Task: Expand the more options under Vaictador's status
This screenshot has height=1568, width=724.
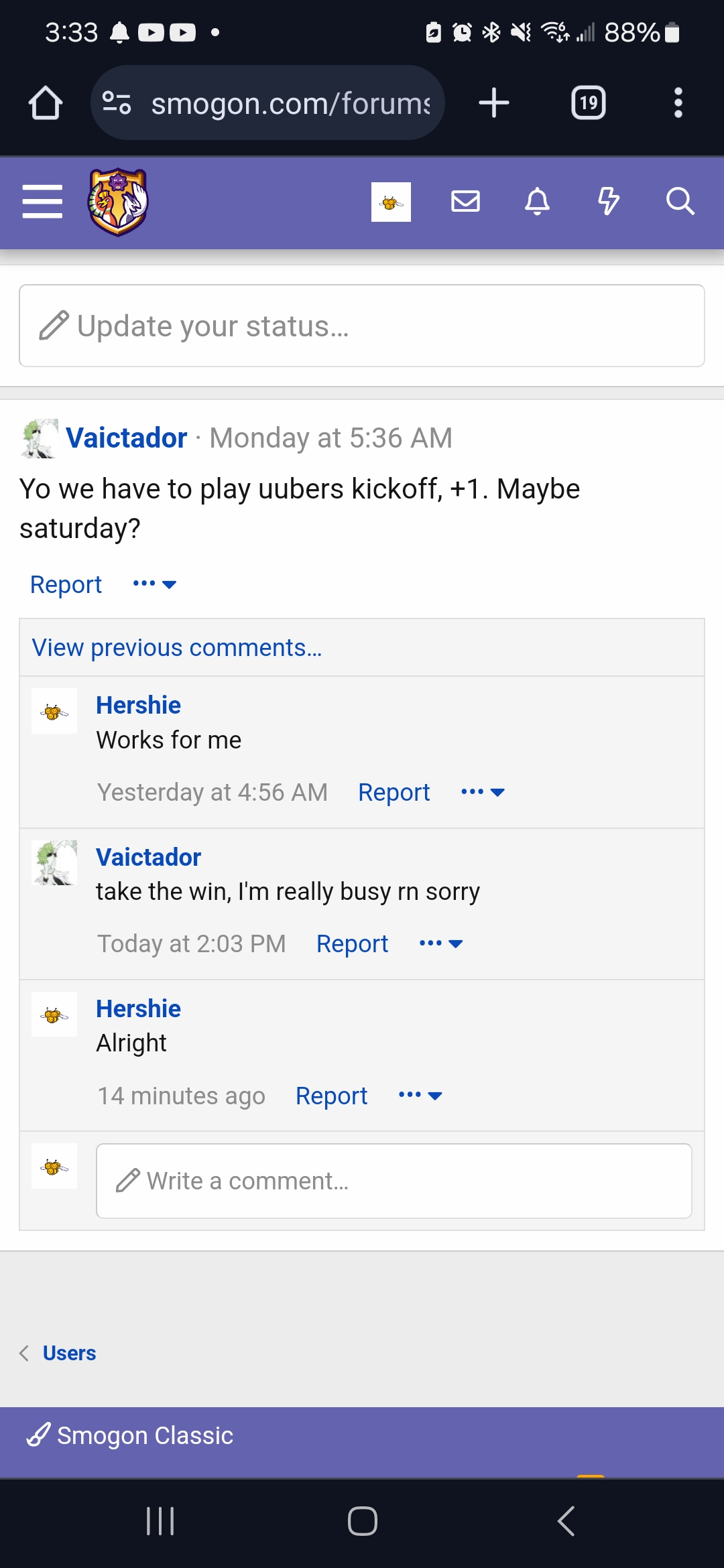Action: pos(154,584)
